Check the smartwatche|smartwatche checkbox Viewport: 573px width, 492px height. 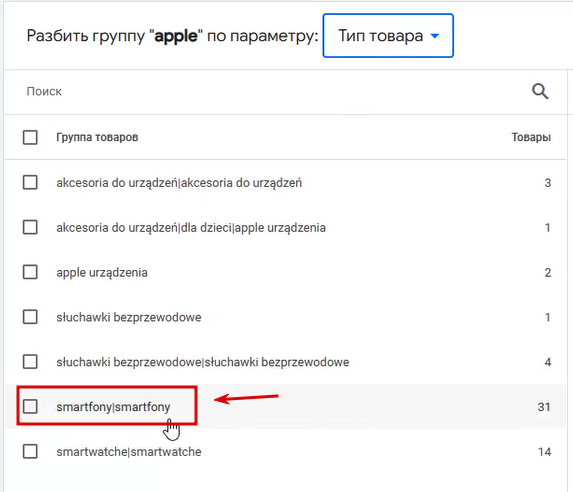pos(30,451)
